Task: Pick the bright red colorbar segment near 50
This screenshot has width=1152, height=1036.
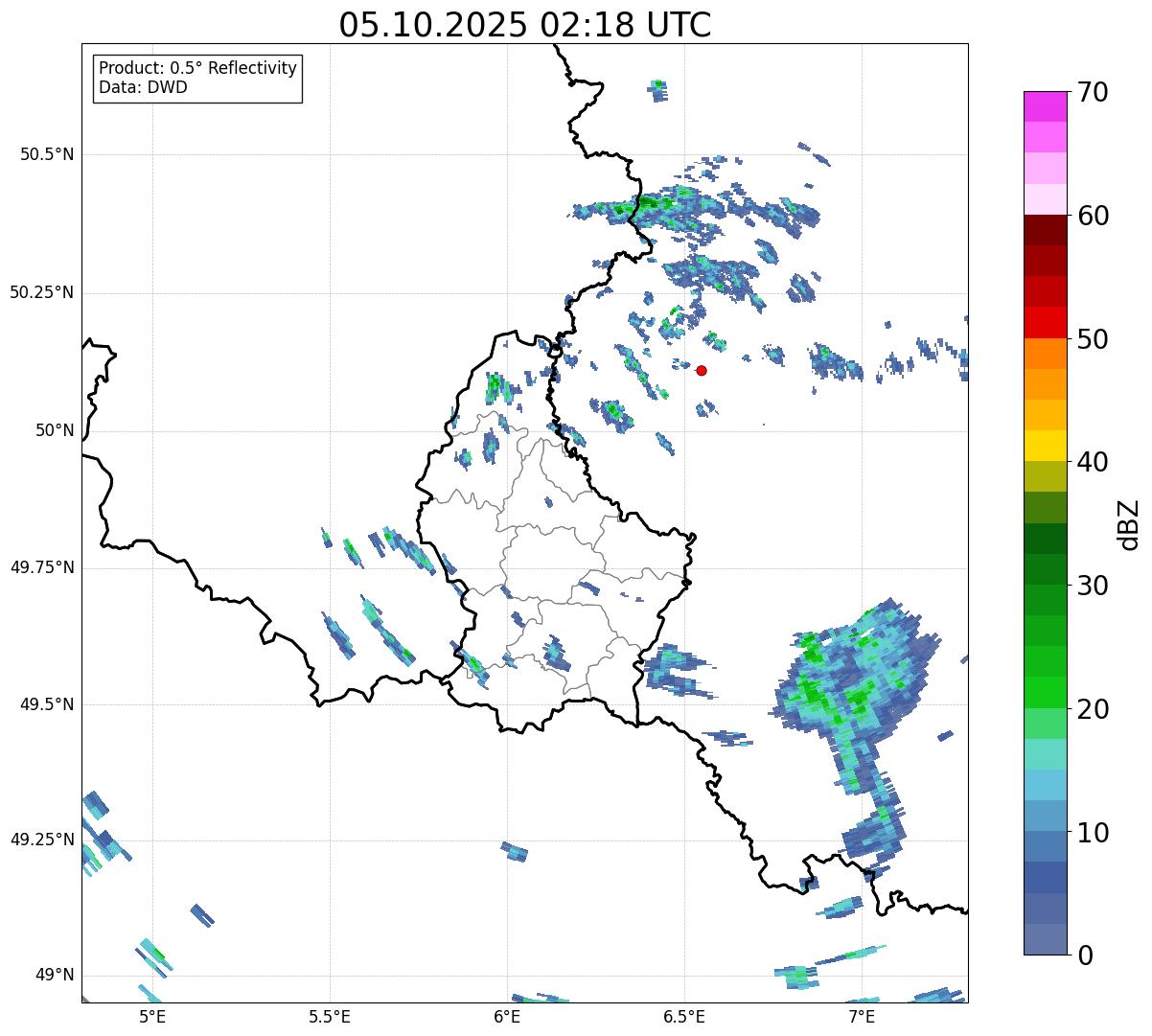Action: click(x=1046, y=323)
